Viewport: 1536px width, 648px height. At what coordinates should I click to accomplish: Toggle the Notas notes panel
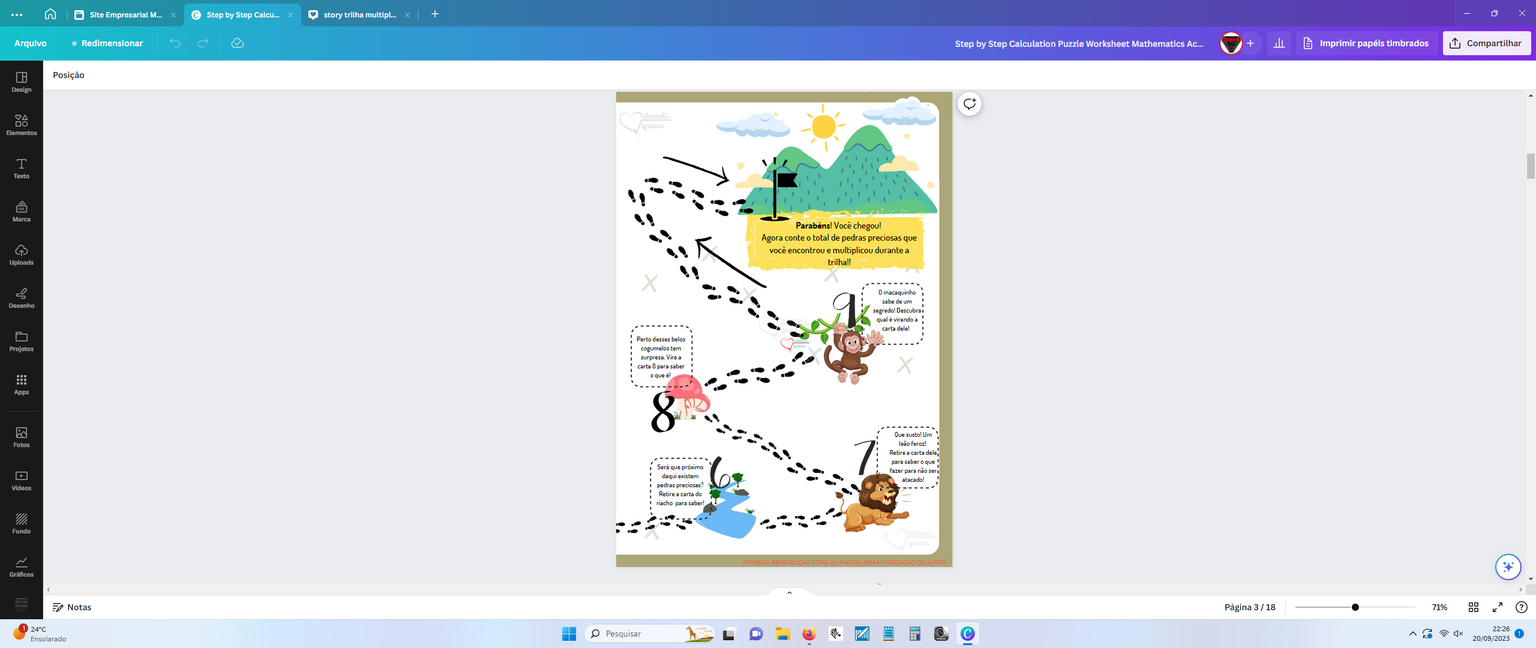(x=72, y=607)
